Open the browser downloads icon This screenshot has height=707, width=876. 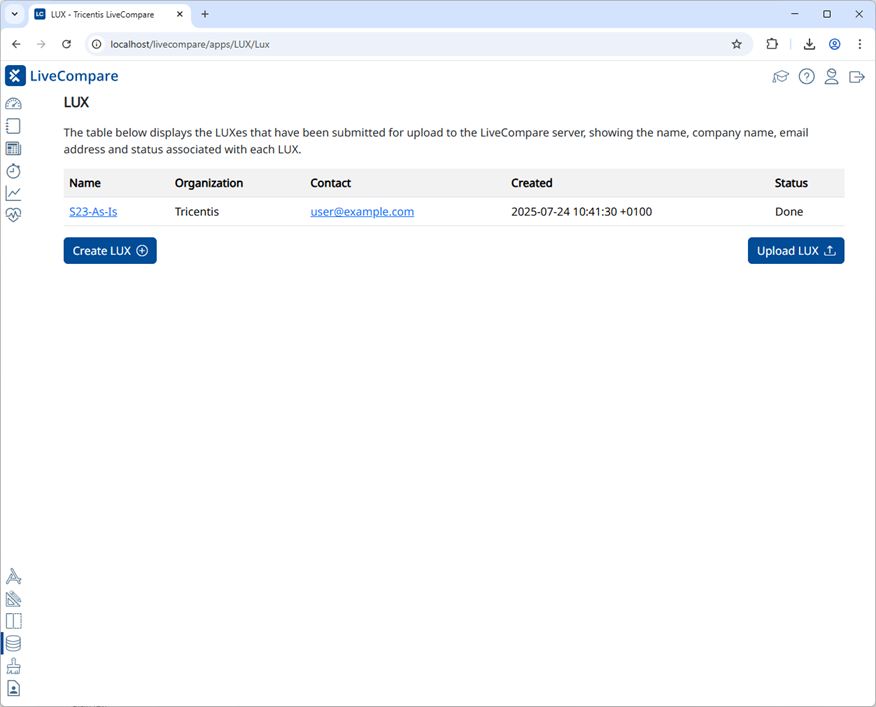pyautogui.click(x=809, y=44)
